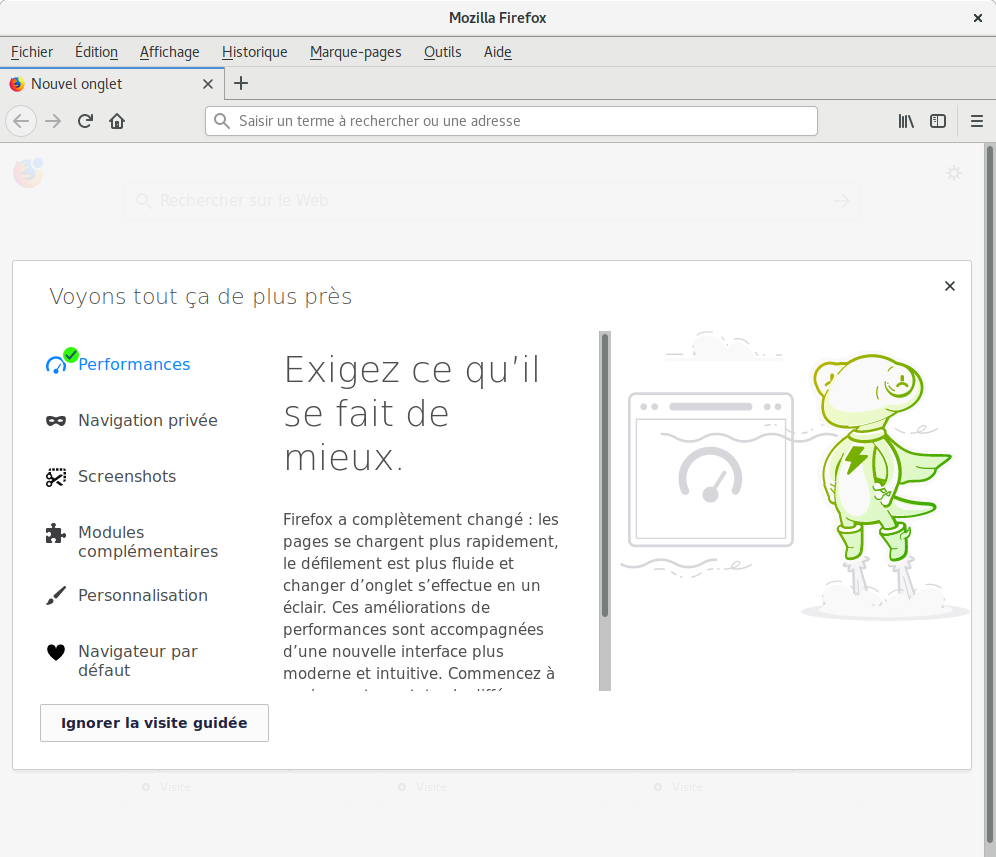Image resolution: width=996 pixels, height=857 pixels.
Task: Click the Performances speedometer icon
Action: point(57,365)
